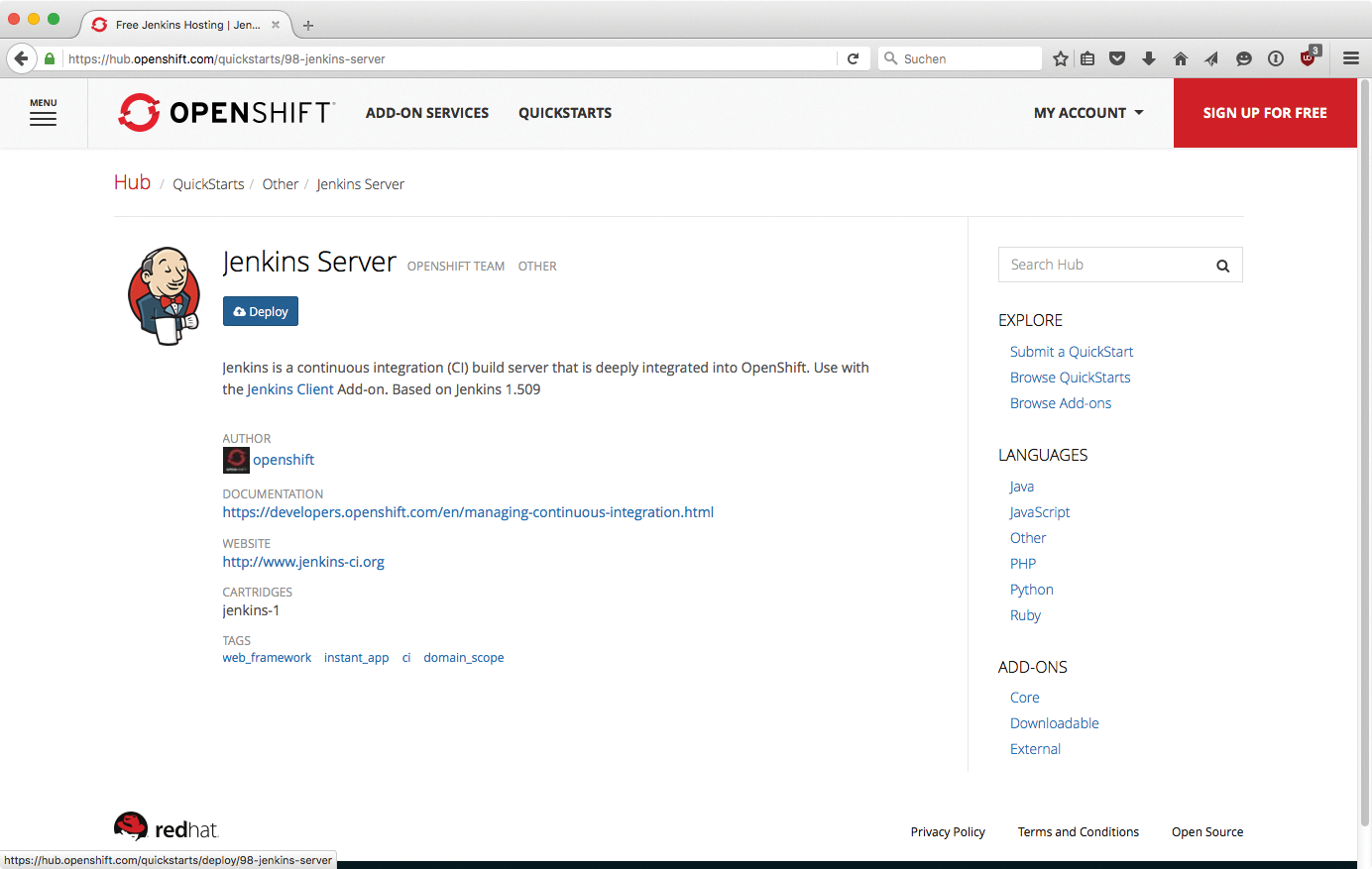Select the ci tag
Image resolution: width=1372 pixels, height=869 pixels.
[x=406, y=658]
